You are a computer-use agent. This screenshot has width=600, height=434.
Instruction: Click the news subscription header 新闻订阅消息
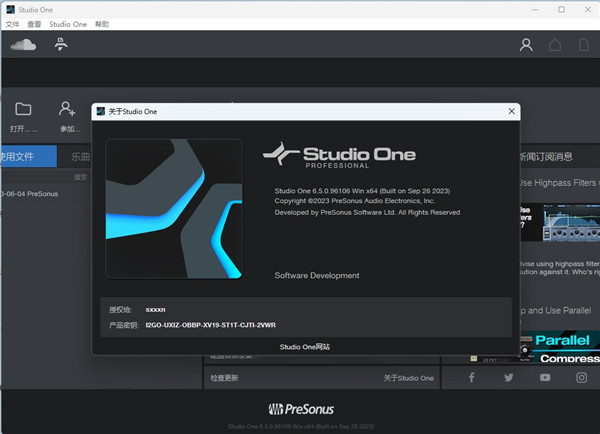[x=546, y=156]
